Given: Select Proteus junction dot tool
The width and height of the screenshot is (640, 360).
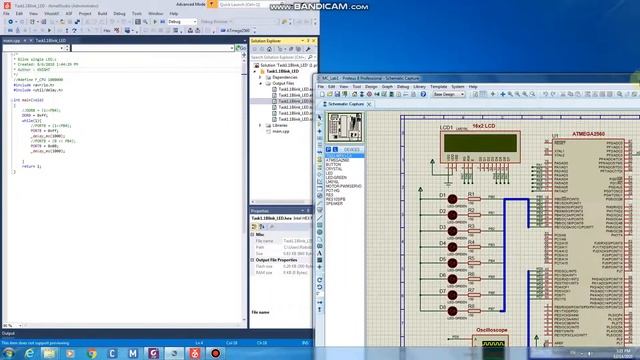Looking at the screenshot, I should 320,131.
